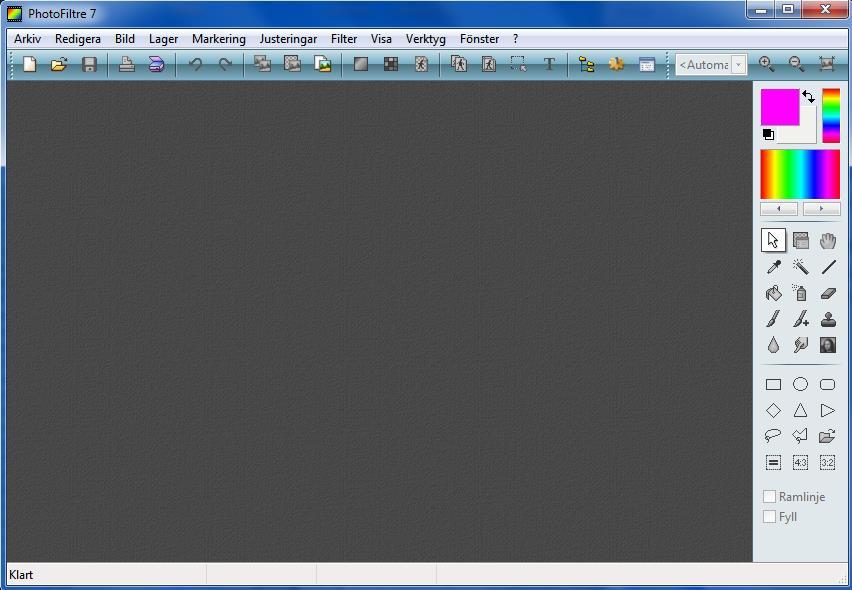This screenshot has width=852, height=590.
Task: Show next palette with right arrow
Action: [822, 209]
